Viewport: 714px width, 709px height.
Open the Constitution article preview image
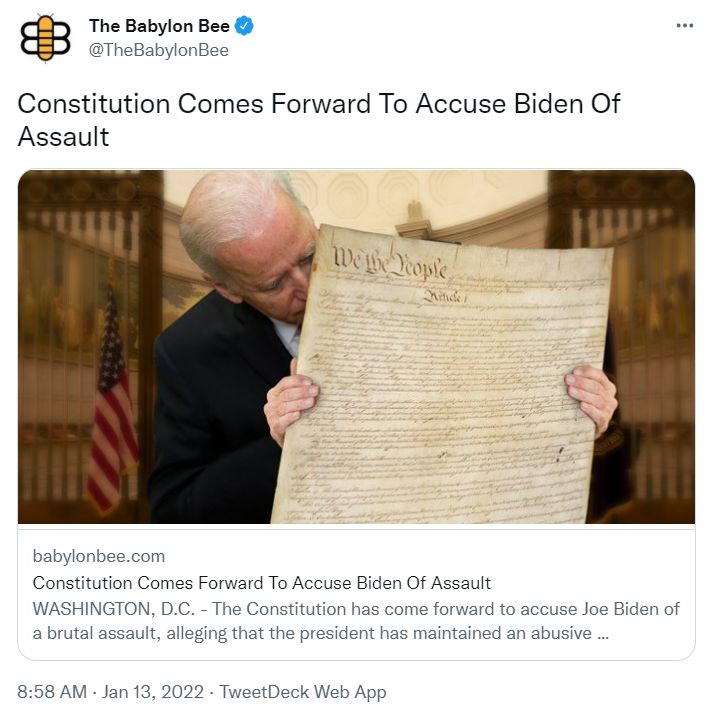point(357,347)
